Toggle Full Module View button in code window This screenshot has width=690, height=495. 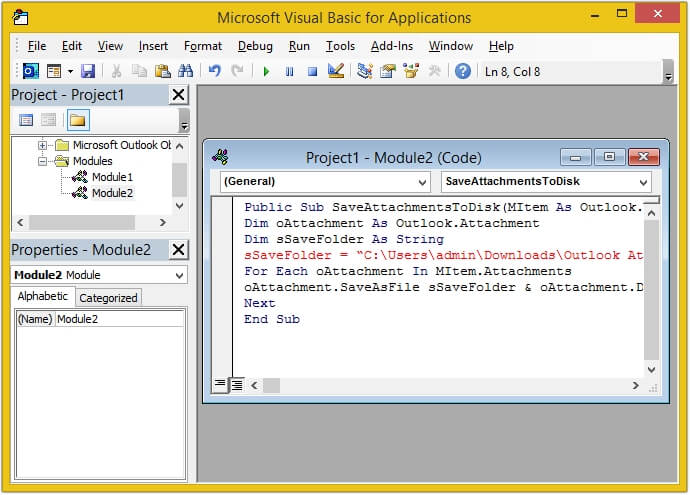click(x=237, y=385)
